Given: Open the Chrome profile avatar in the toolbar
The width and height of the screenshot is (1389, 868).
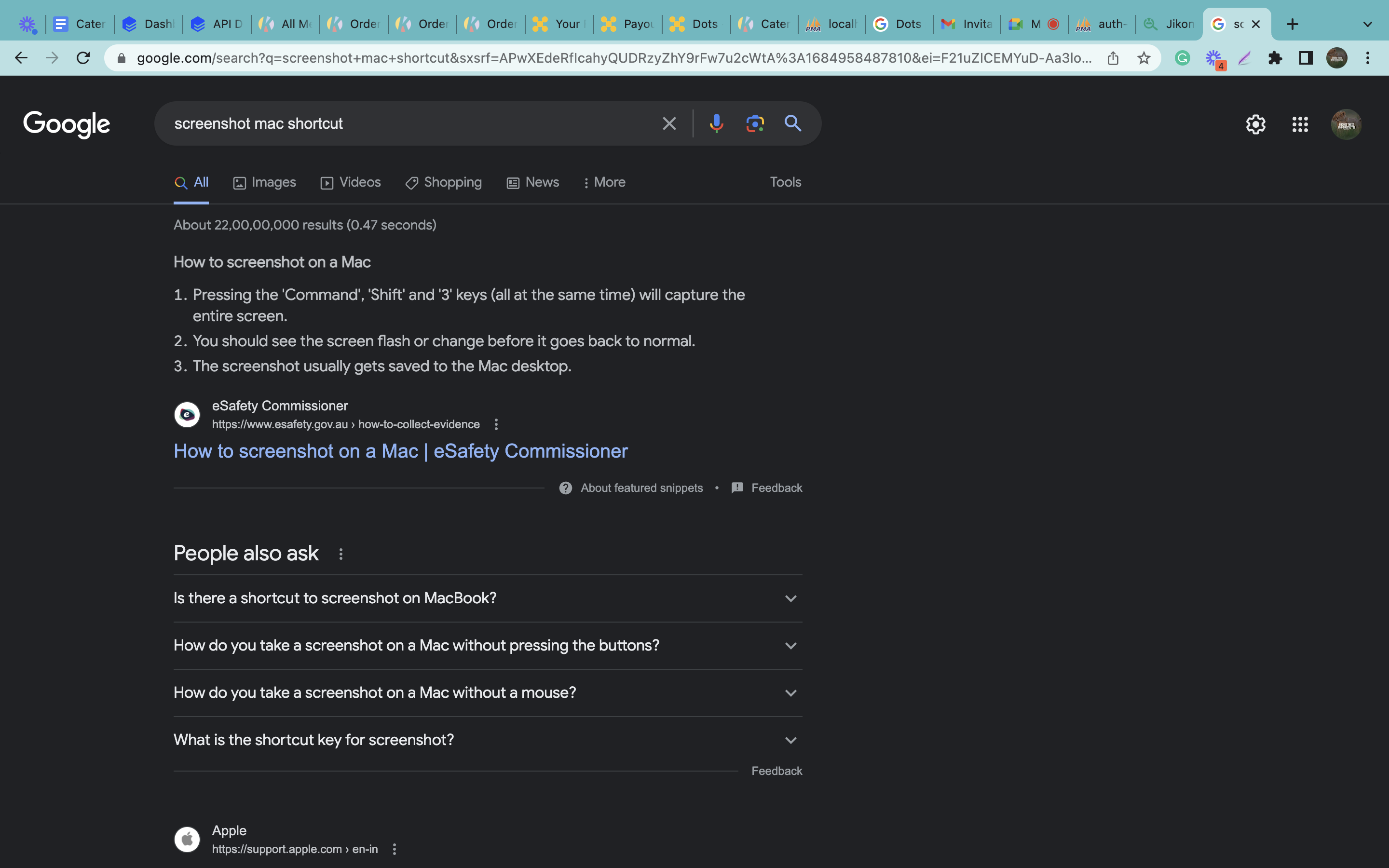Looking at the screenshot, I should tap(1337, 58).
